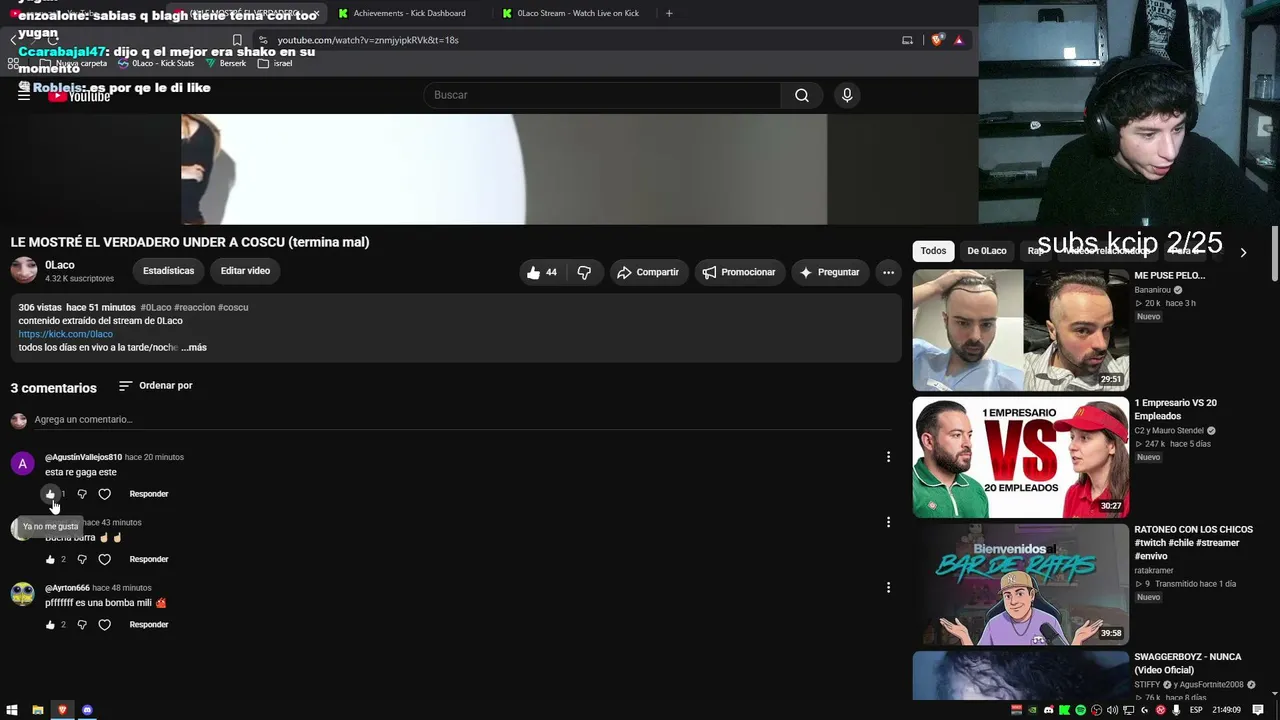The height and width of the screenshot is (720, 1280).
Task: Open the Brave Rewards triangle icon
Action: pos(959,40)
